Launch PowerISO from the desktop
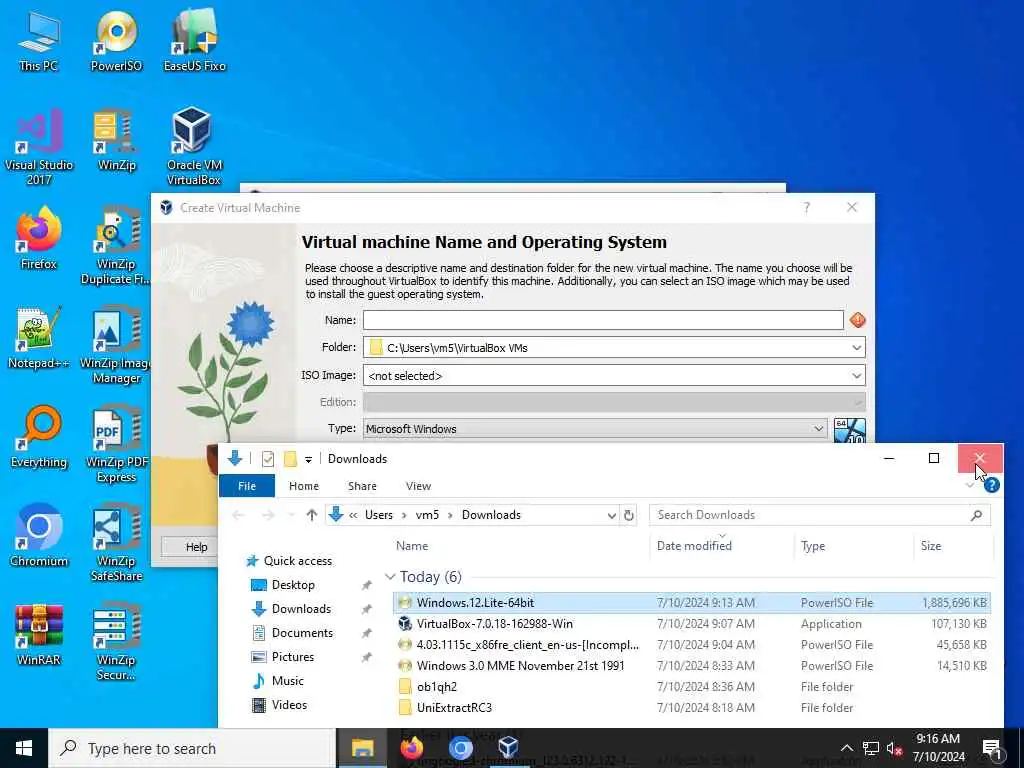The image size is (1024, 768). pyautogui.click(x=116, y=40)
